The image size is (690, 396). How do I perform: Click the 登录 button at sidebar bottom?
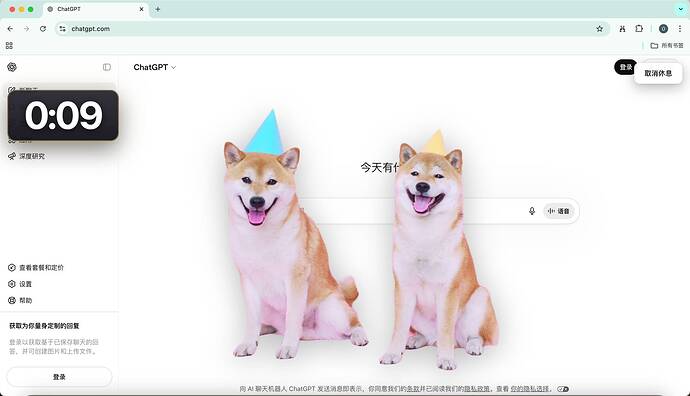[59, 377]
